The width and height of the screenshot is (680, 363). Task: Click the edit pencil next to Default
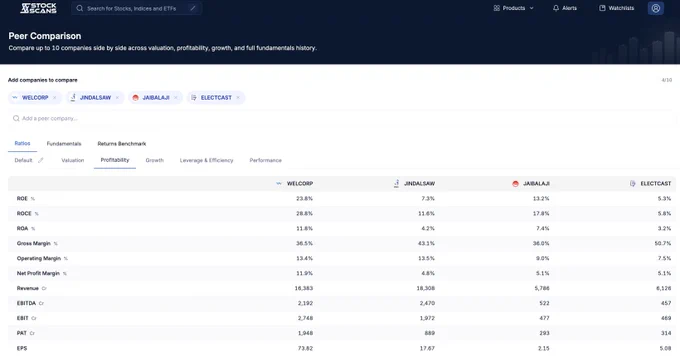click(x=40, y=160)
